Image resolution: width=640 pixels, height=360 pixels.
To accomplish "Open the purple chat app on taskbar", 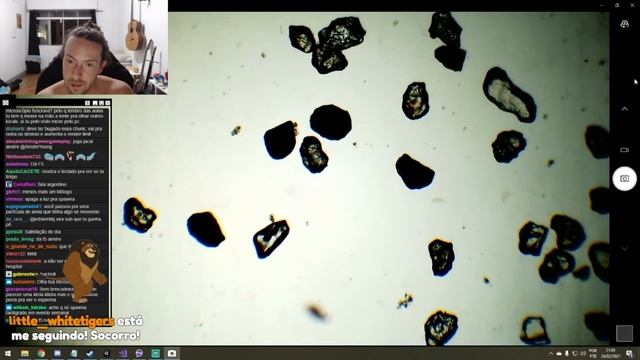I will pos(139,353).
